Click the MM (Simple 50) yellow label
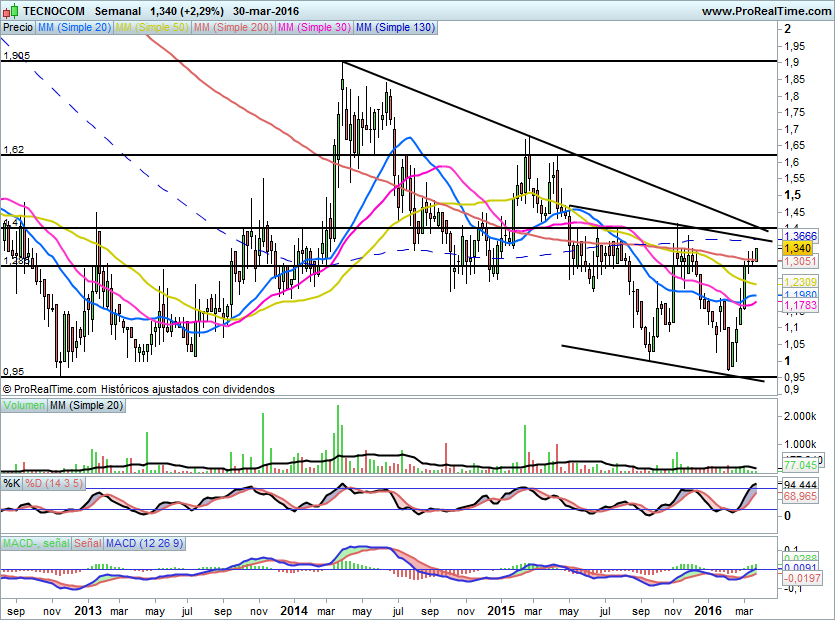The image size is (835, 620). 152,28
